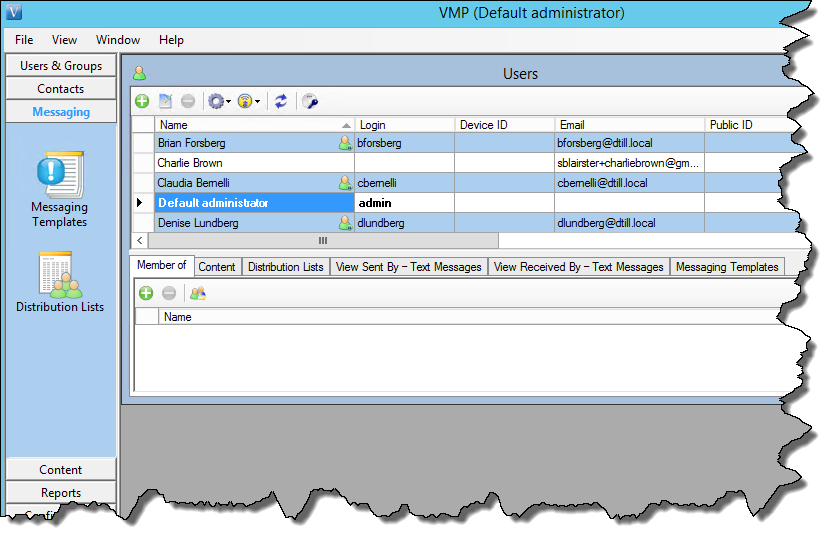Click the Edit user toolbar icon
This screenshot has height=550, width=838.
click(165, 101)
